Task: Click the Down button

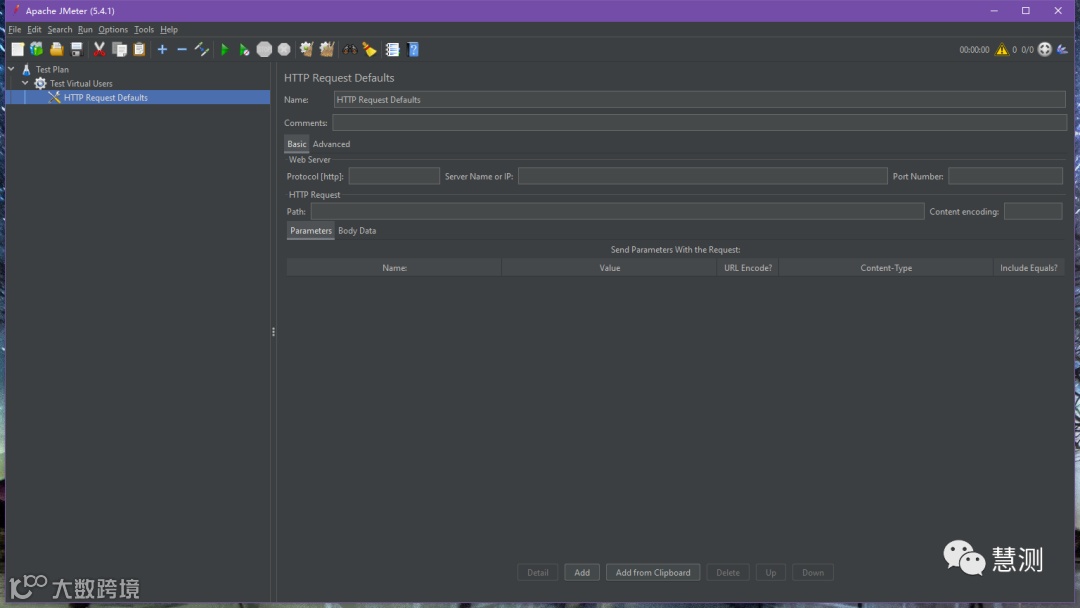Action: pyautogui.click(x=813, y=572)
